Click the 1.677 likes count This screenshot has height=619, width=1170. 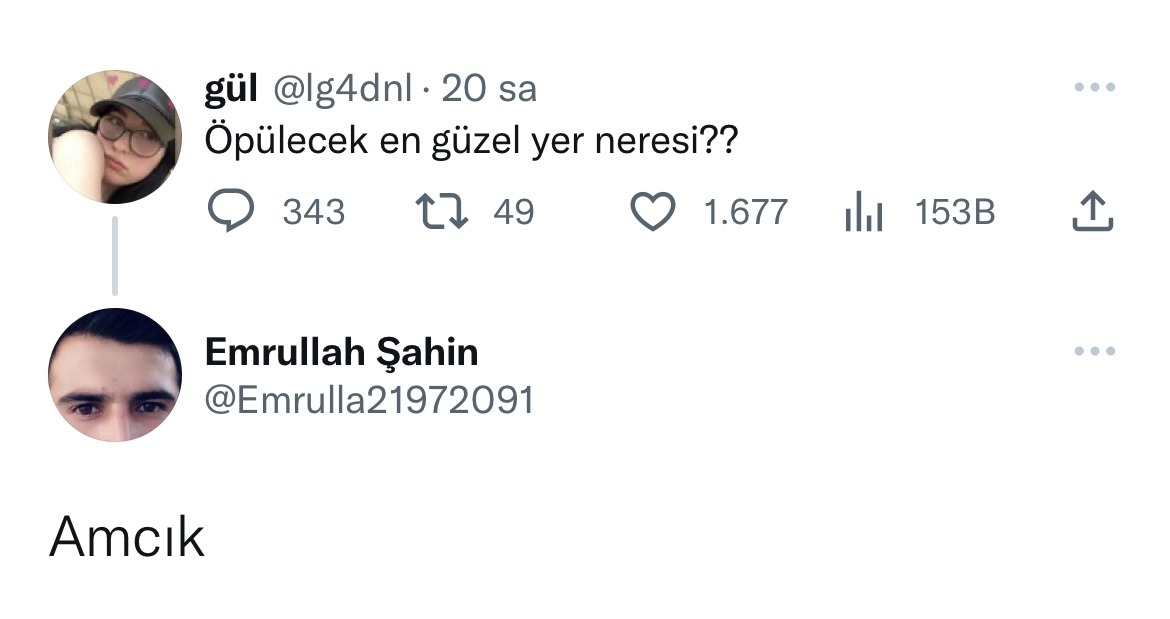tap(746, 212)
